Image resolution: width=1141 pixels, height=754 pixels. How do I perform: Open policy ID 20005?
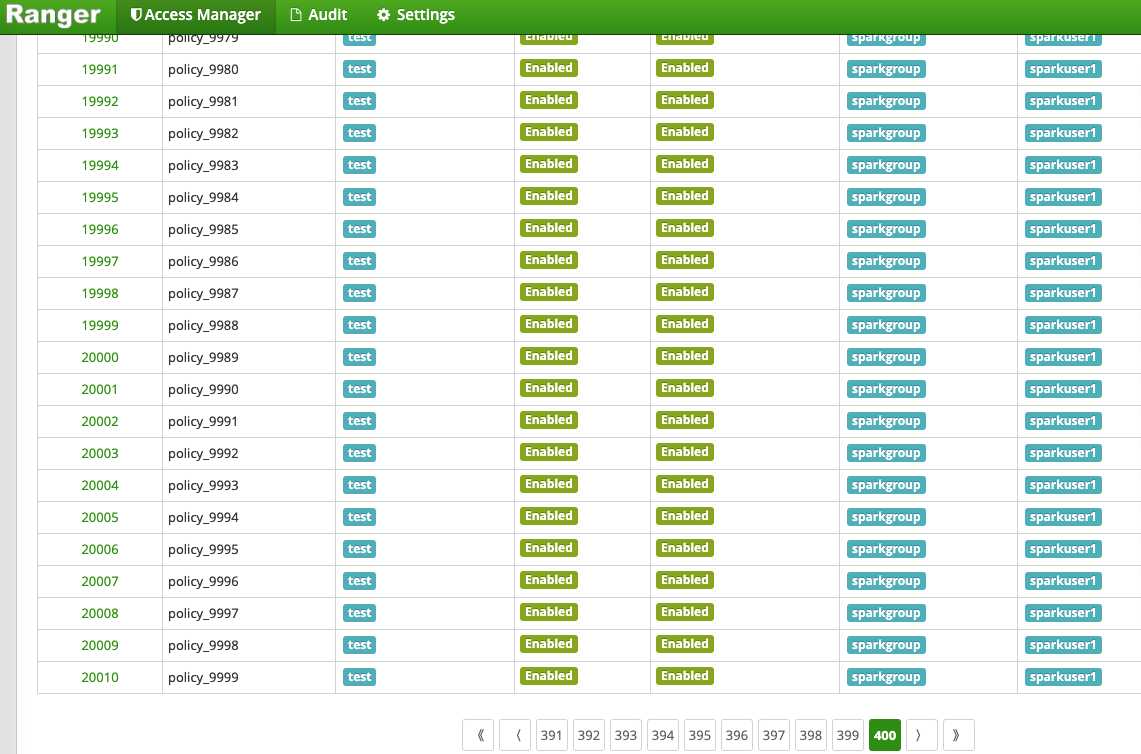point(100,517)
